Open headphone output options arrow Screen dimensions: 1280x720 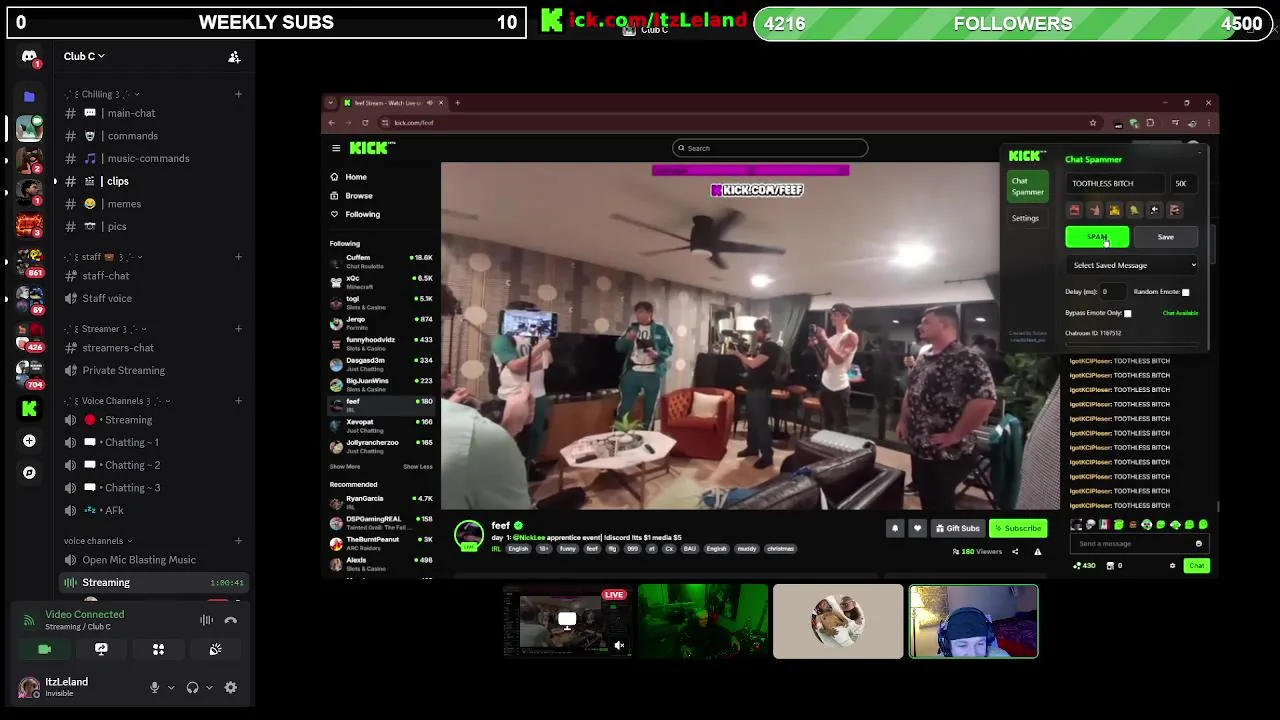tap(209, 687)
